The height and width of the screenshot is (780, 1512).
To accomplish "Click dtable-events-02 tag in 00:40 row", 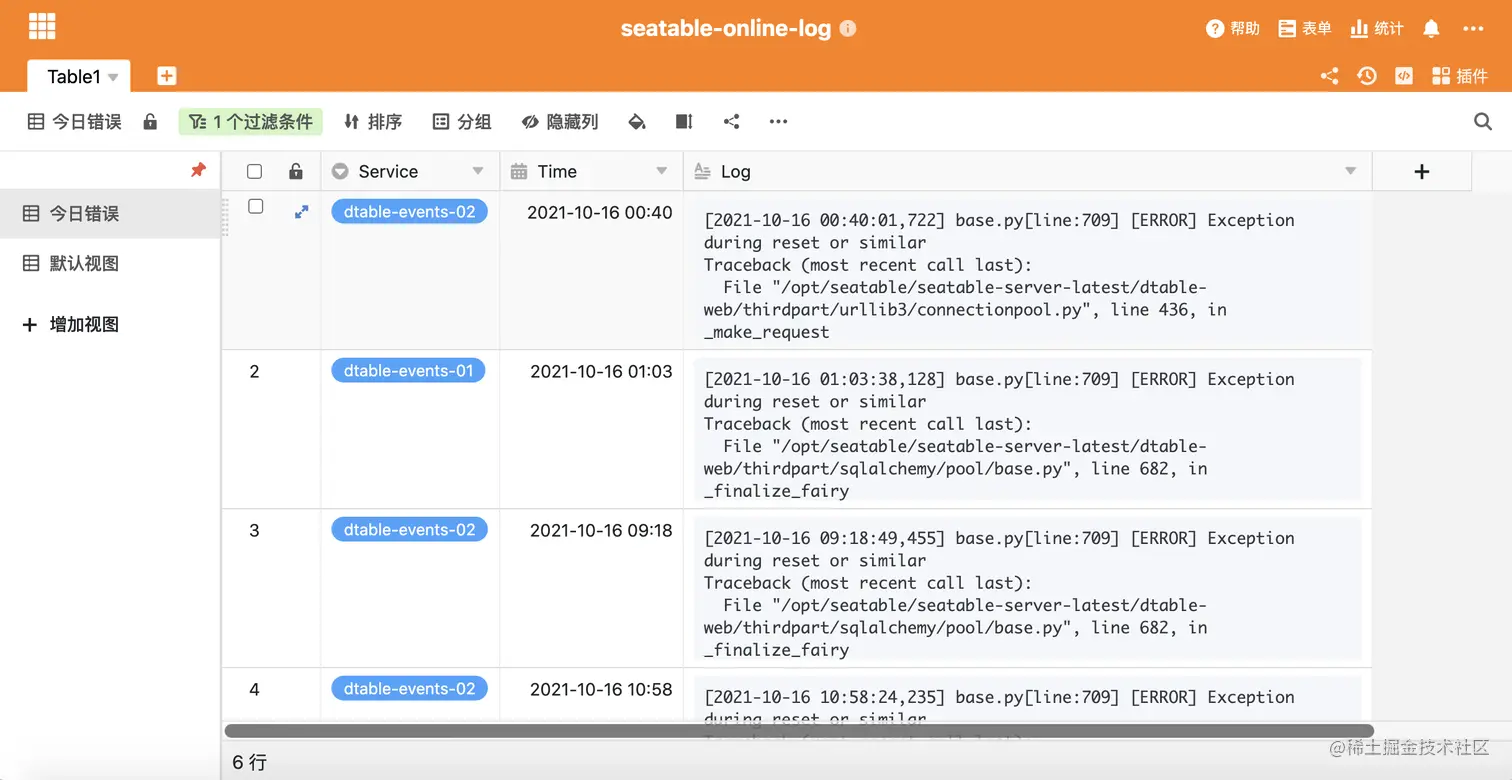I will coord(409,212).
